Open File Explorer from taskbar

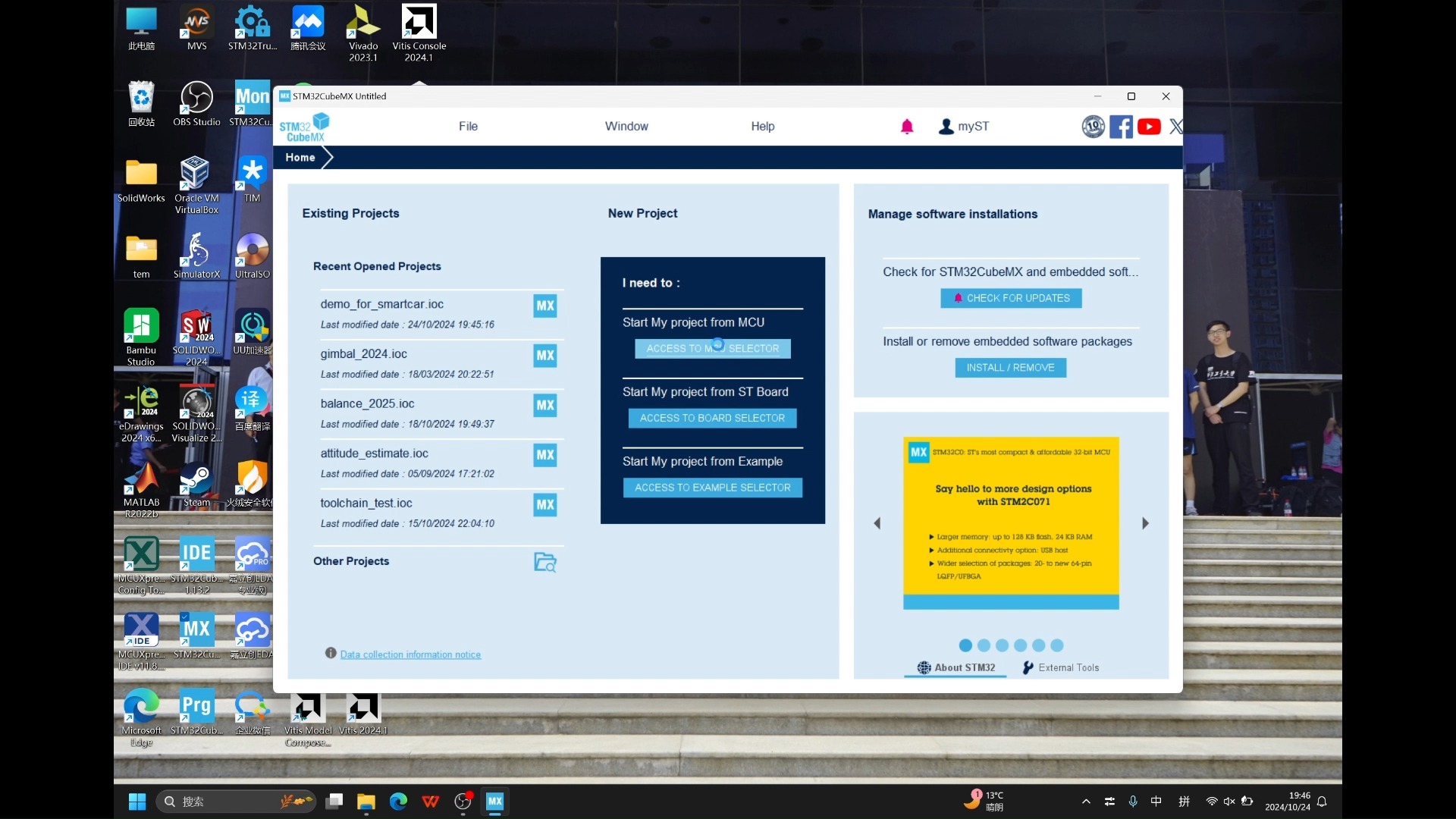[366, 801]
